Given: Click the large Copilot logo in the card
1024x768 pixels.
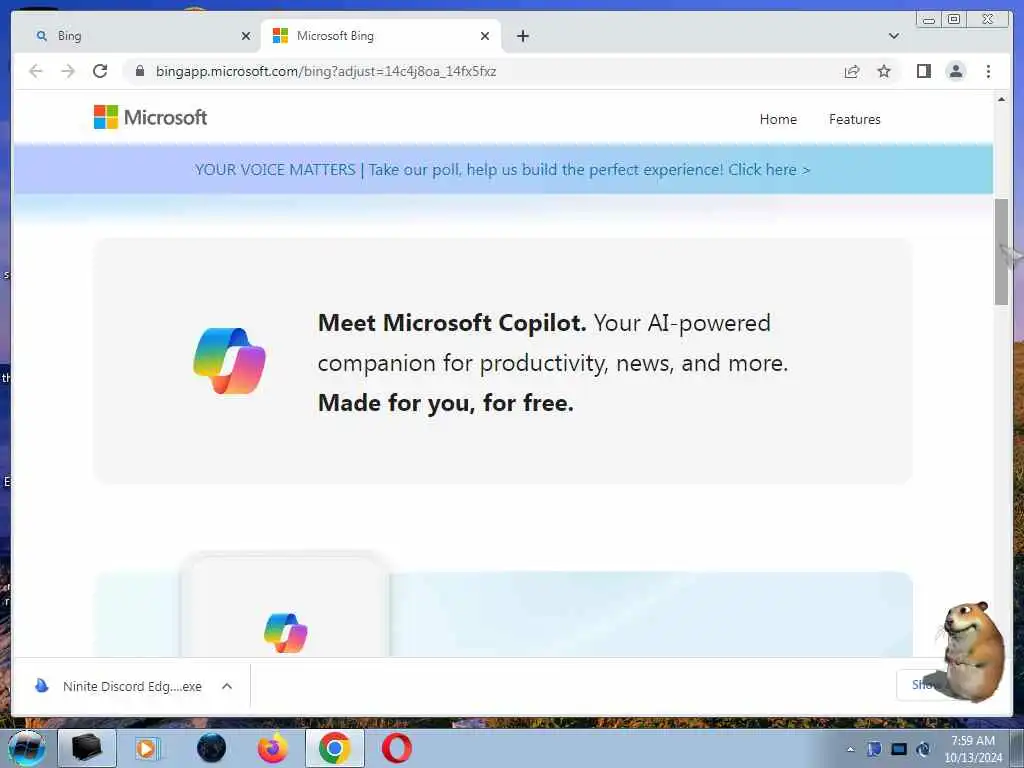Looking at the screenshot, I should [x=229, y=361].
